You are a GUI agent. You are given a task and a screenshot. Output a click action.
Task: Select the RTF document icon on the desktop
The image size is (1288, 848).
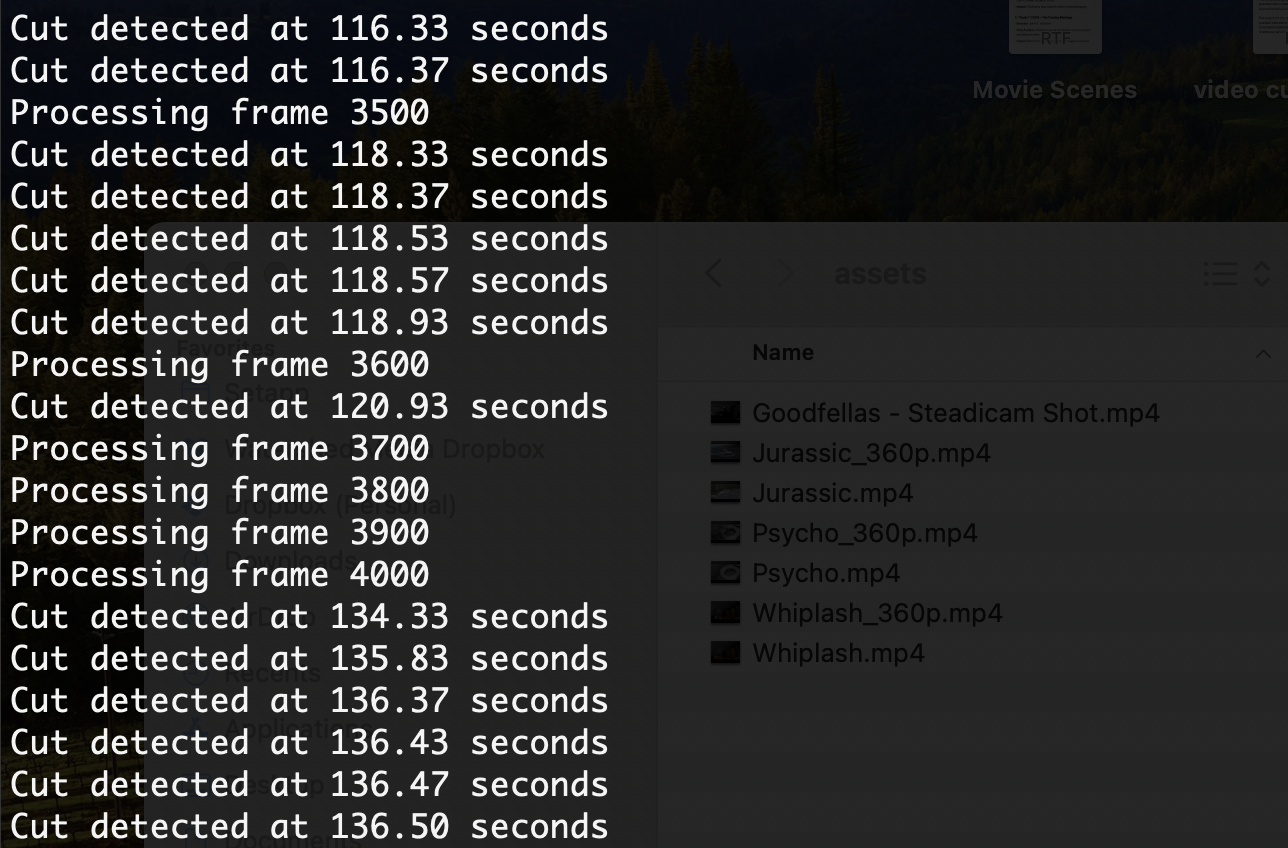click(x=1055, y=26)
